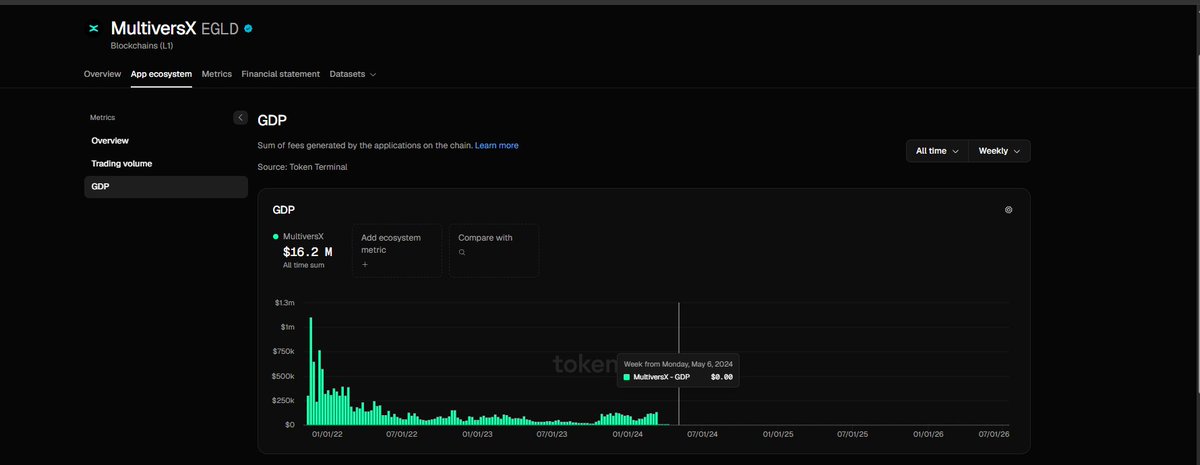Viewport: 1200px width, 465px height.
Task: Open the Metrics tab
Action: click(216, 74)
